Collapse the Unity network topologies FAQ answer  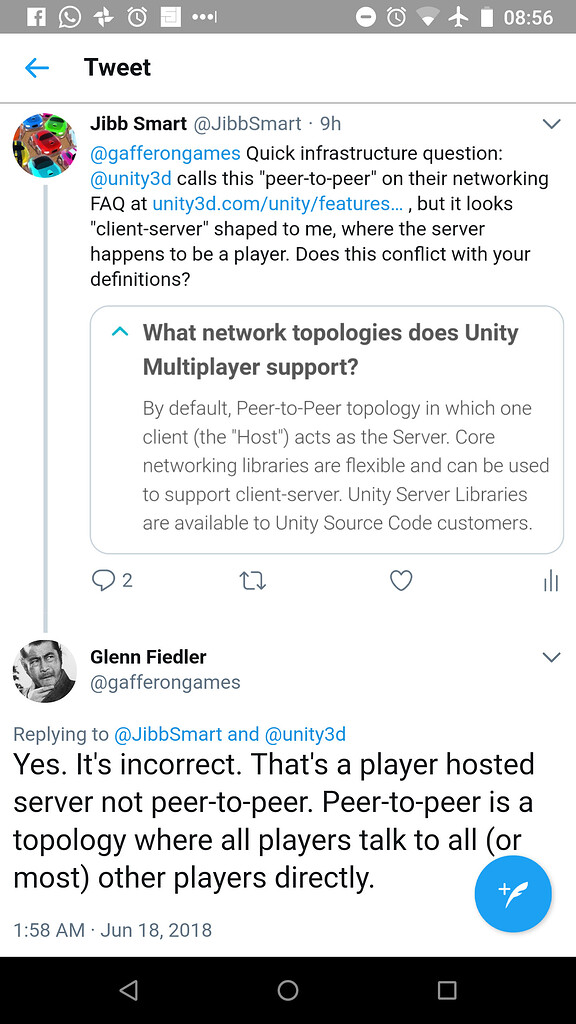click(x=119, y=331)
